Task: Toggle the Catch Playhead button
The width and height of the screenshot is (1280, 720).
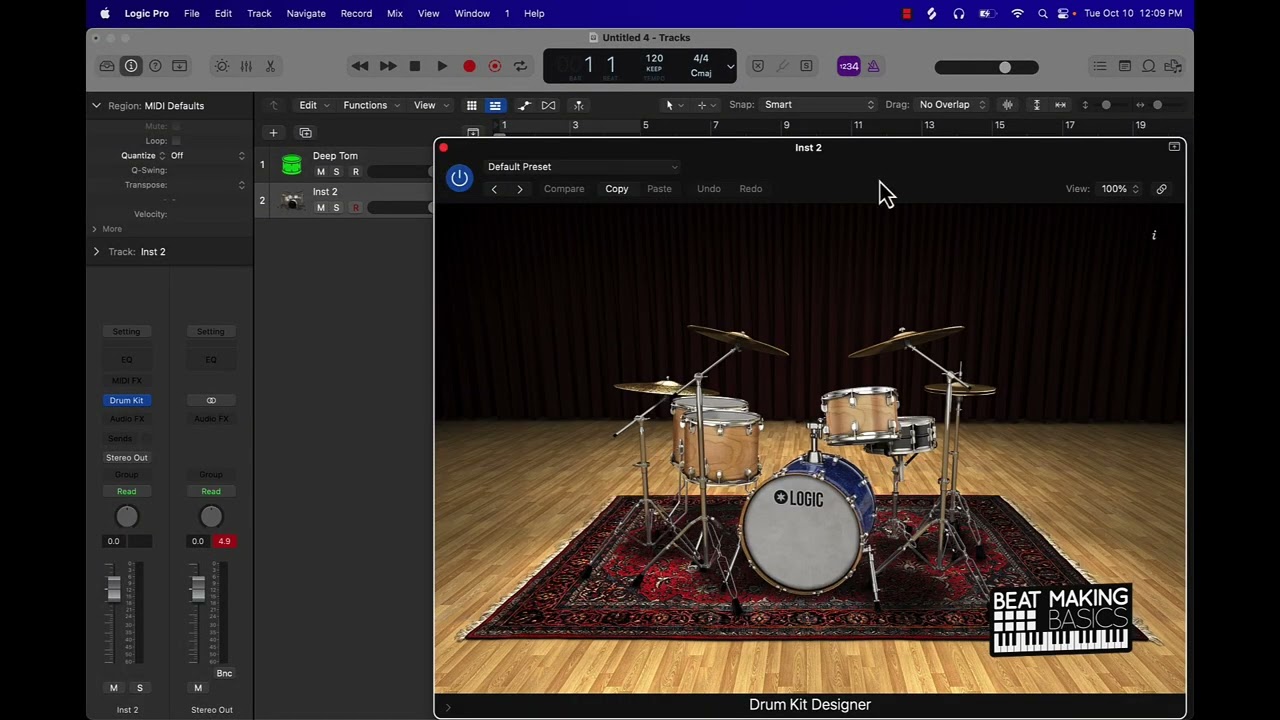Action: click(x=578, y=105)
